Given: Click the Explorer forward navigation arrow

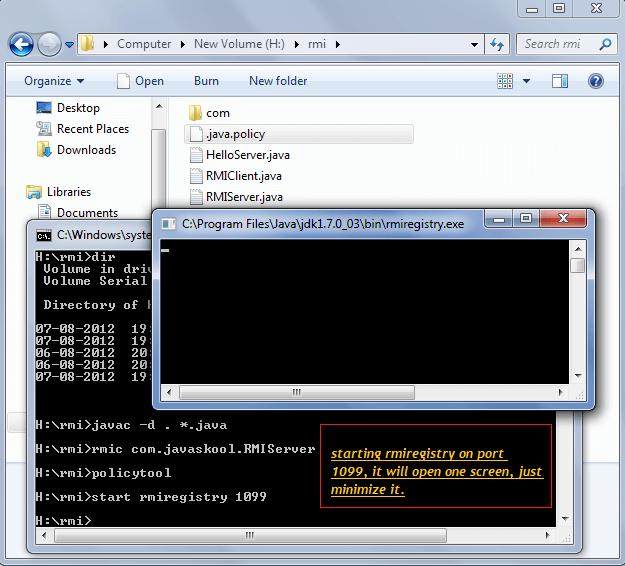Looking at the screenshot, I should [49, 45].
